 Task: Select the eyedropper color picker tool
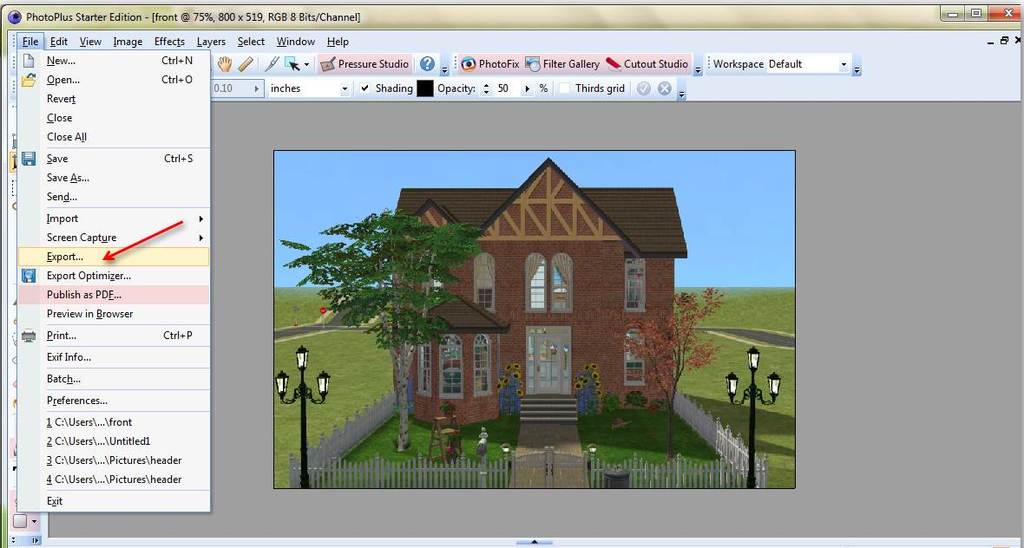[x=271, y=64]
